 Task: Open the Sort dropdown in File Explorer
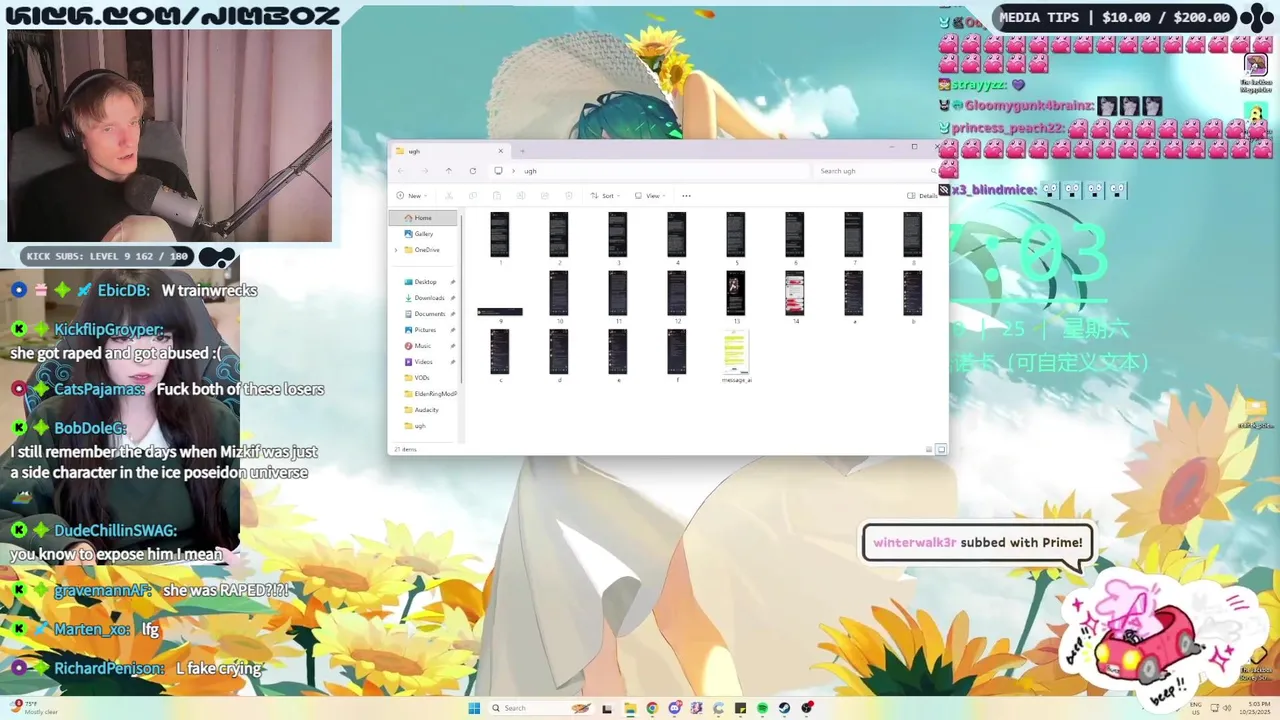(x=604, y=196)
